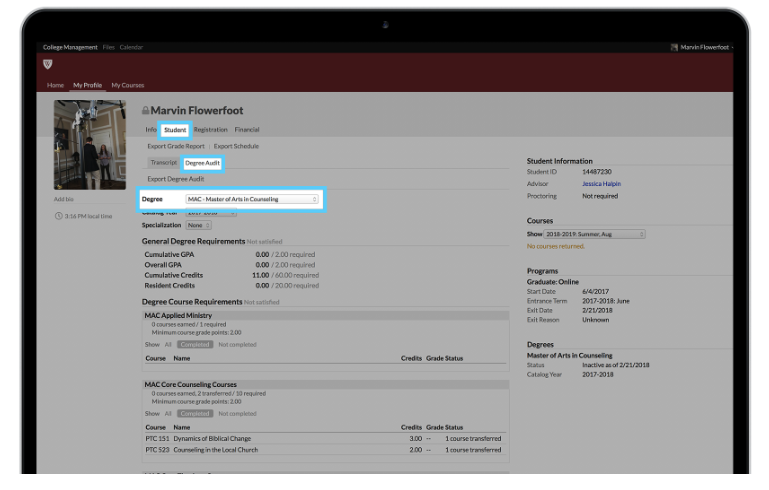Switch to the Student tab

click(175, 130)
